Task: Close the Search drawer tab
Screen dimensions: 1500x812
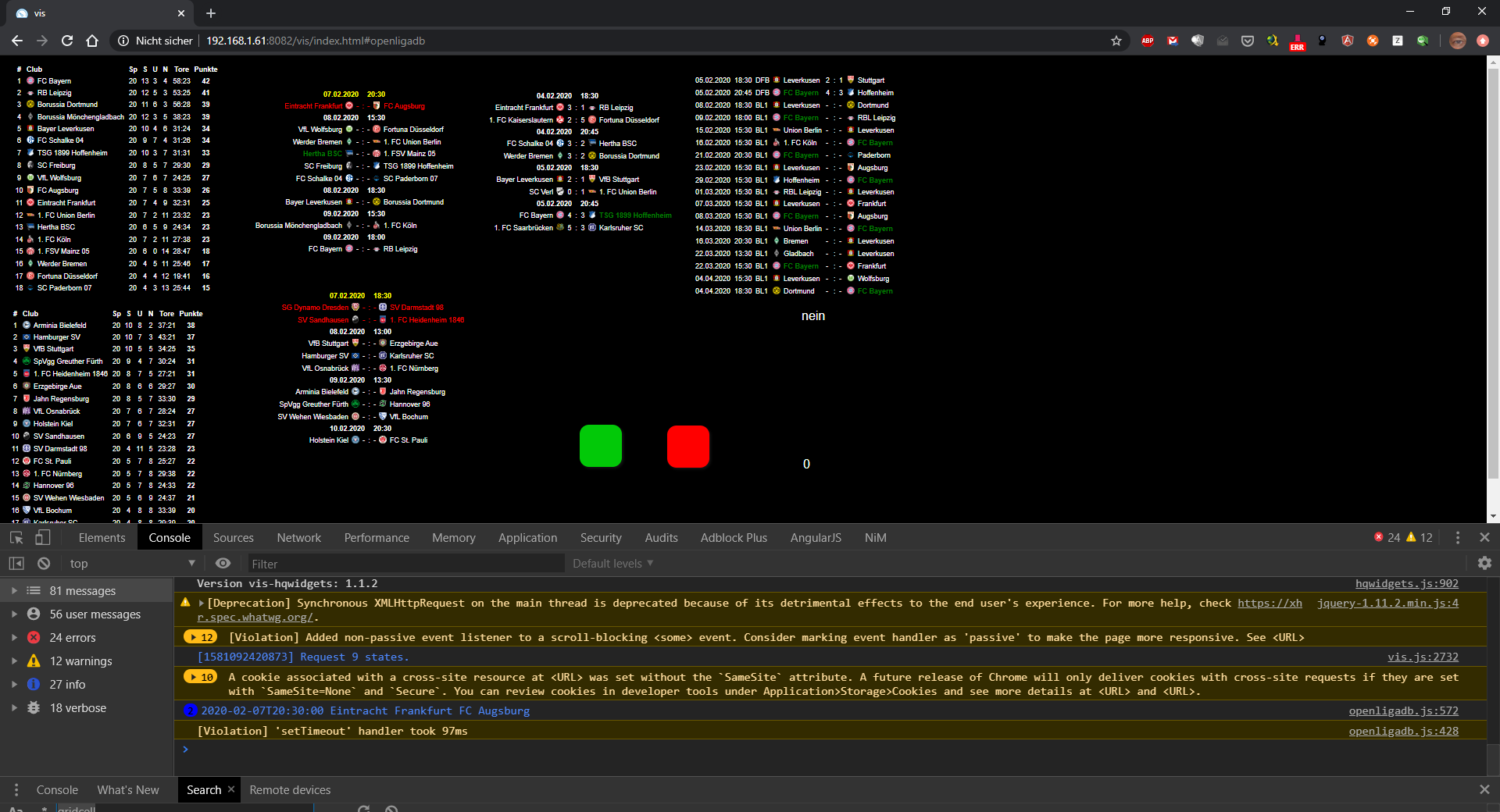Action: pyautogui.click(x=231, y=789)
